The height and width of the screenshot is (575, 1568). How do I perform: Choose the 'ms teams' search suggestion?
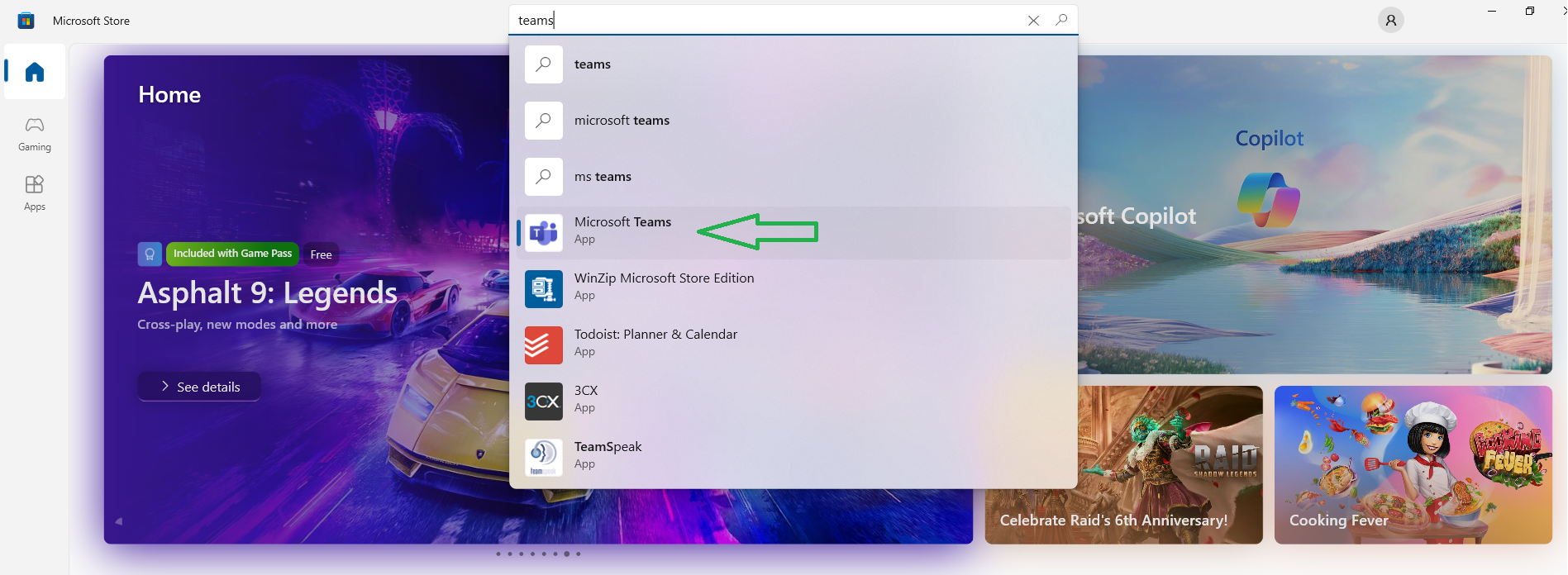click(794, 177)
